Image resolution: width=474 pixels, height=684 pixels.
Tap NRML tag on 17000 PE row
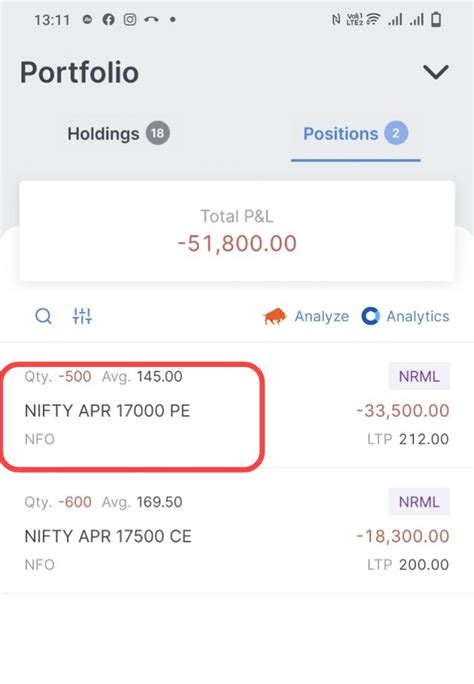[419, 376]
